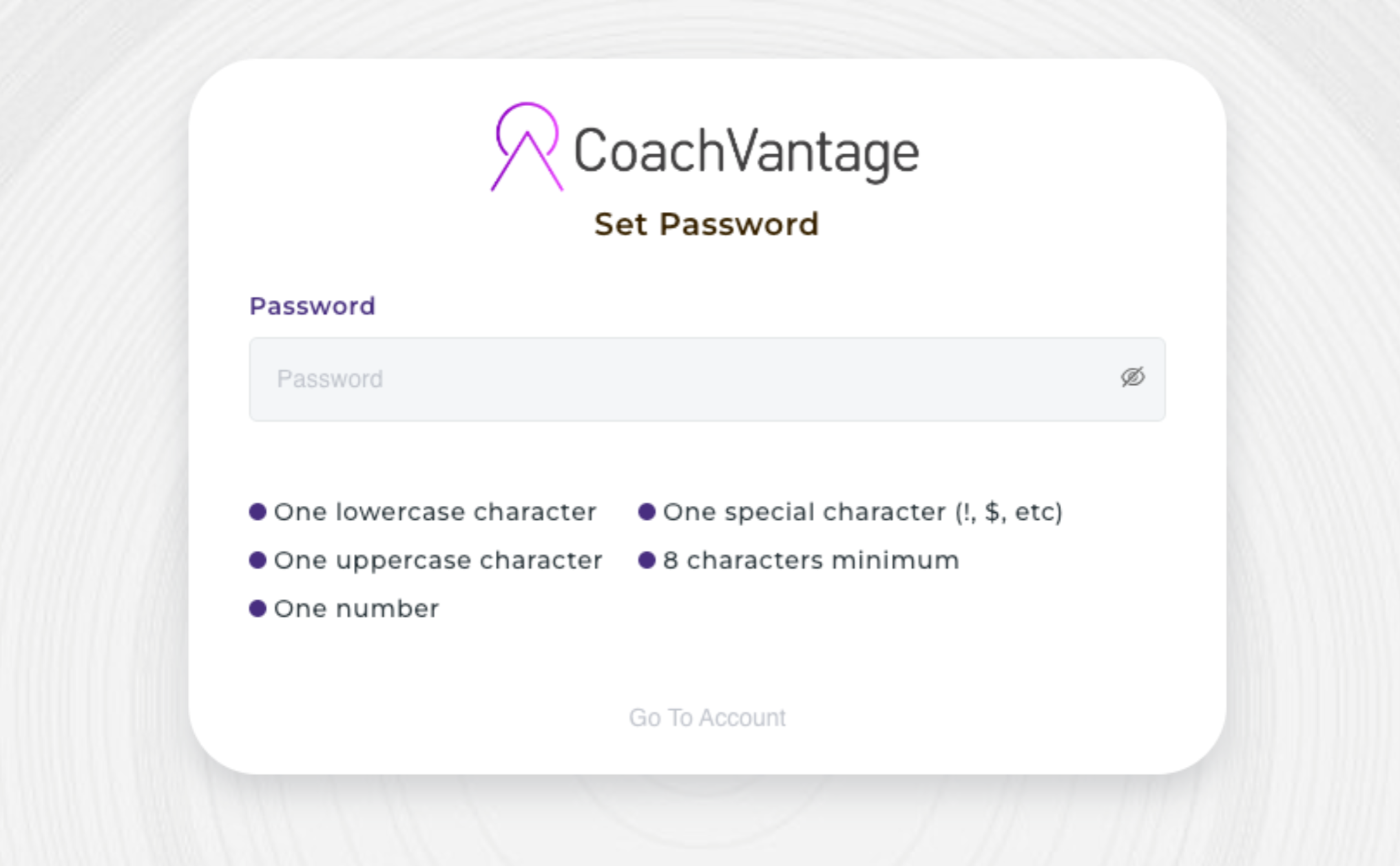Toggle password visibility eye icon
The width and height of the screenshot is (1400, 866).
click(1133, 377)
